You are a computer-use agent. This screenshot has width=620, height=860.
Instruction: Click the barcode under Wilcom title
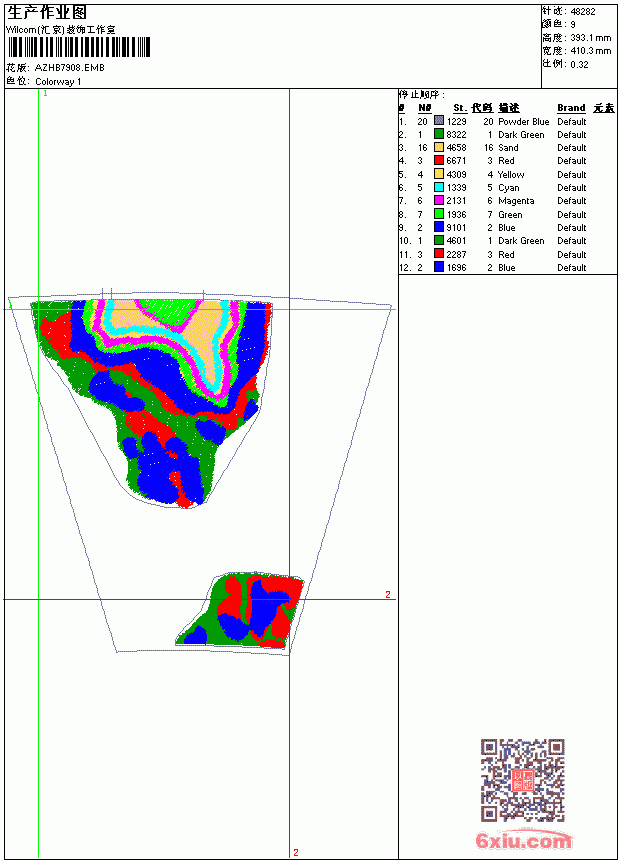[x=79, y=47]
